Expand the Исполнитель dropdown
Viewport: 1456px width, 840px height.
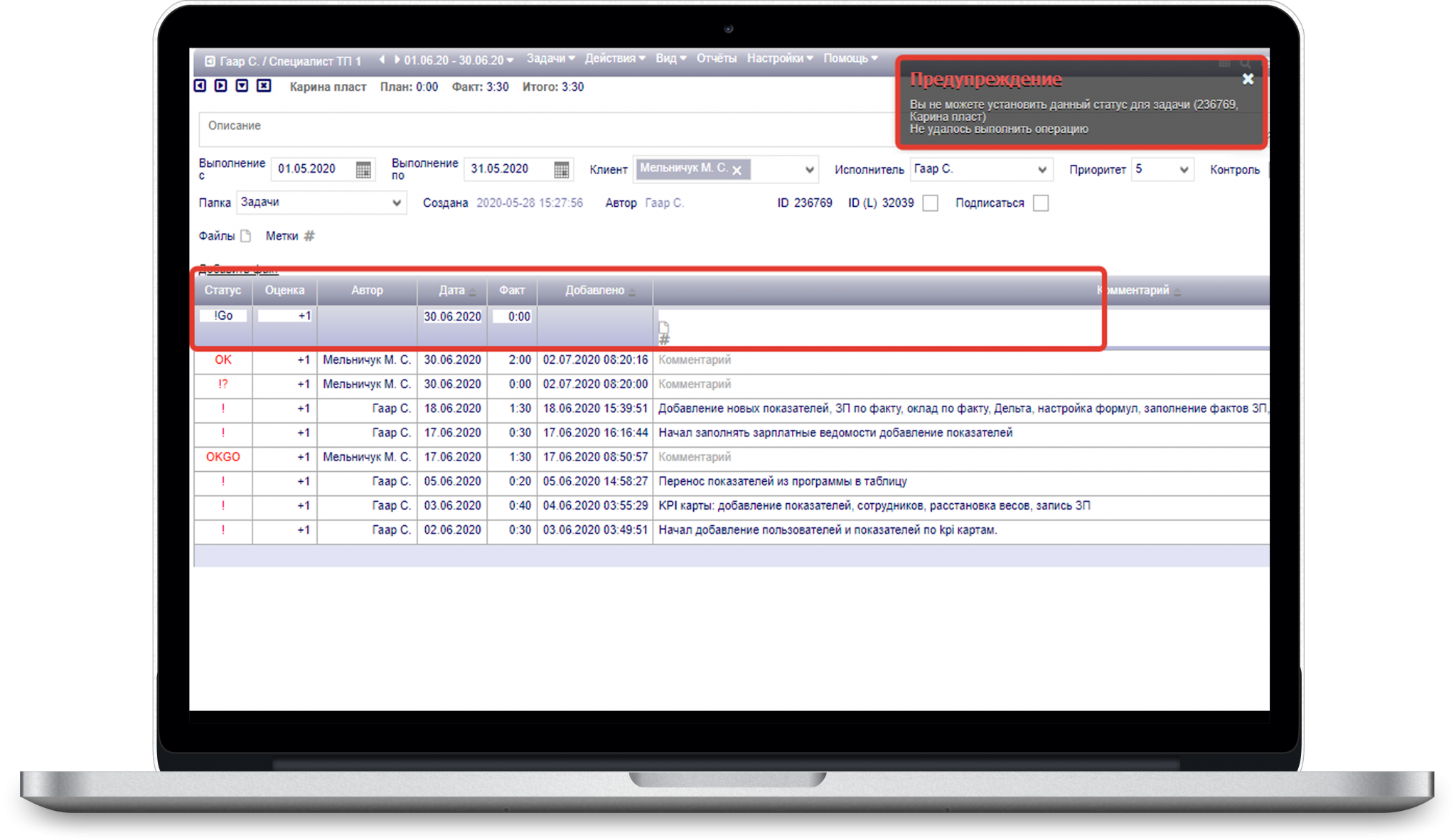1042,170
